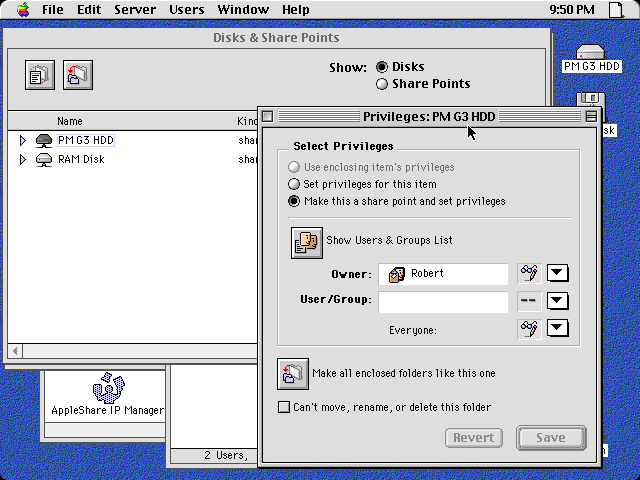Click the Everyone privileges pencil-glasses icon
Viewport: 640px width, 480px height.
pos(529,328)
